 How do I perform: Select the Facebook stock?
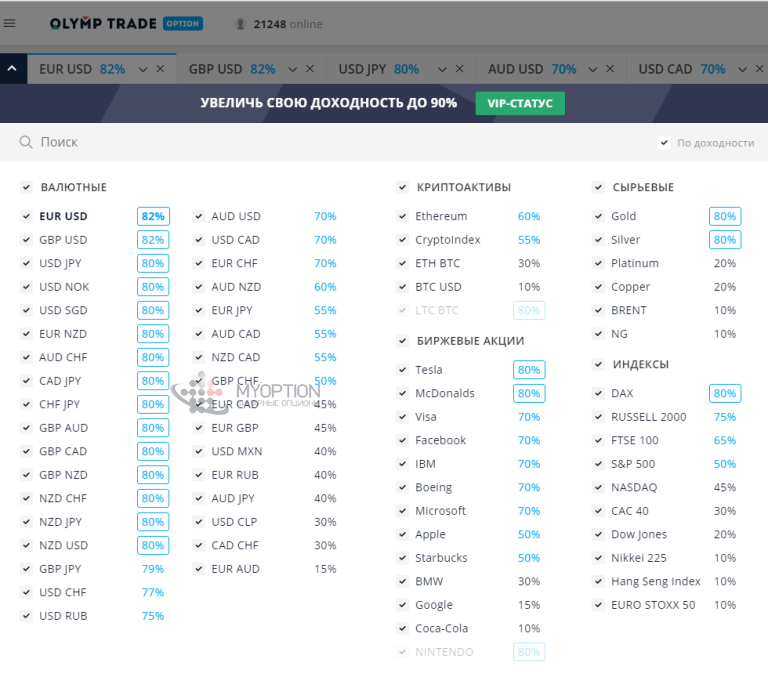(440, 440)
